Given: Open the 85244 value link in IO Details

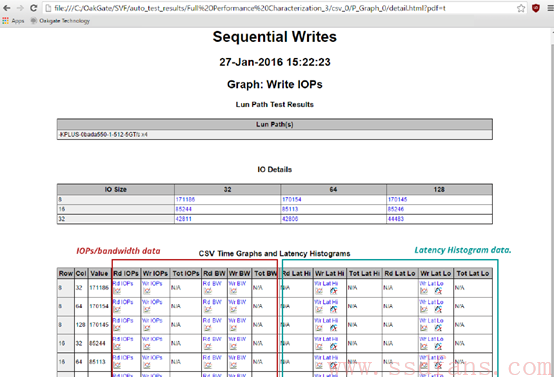Looking at the screenshot, I should point(183,209).
